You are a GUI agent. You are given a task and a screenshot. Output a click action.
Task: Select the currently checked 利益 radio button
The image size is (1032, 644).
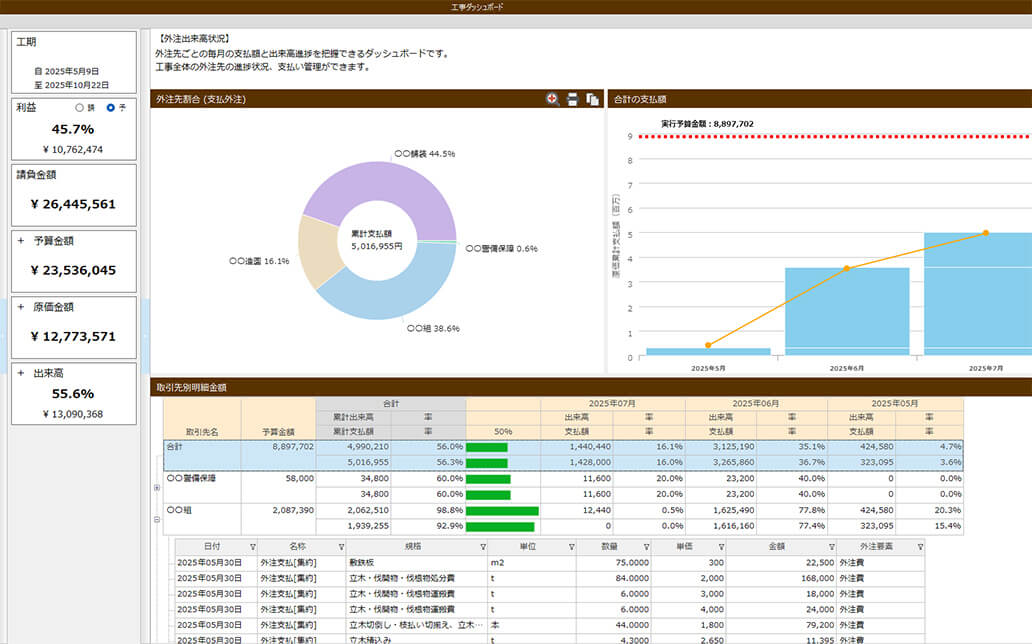tap(110, 107)
